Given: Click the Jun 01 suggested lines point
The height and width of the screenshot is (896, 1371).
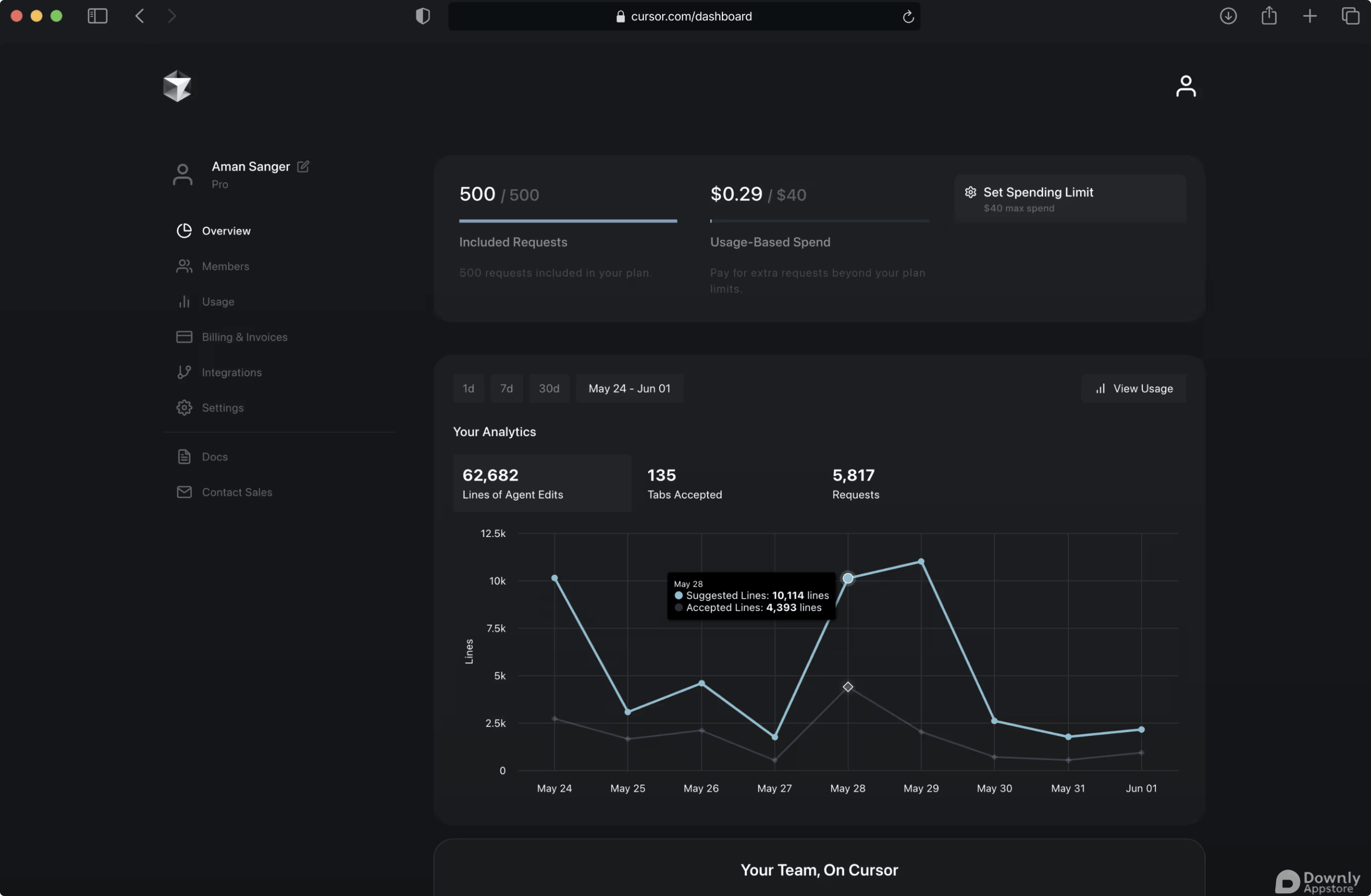Looking at the screenshot, I should pos(1141,730).
